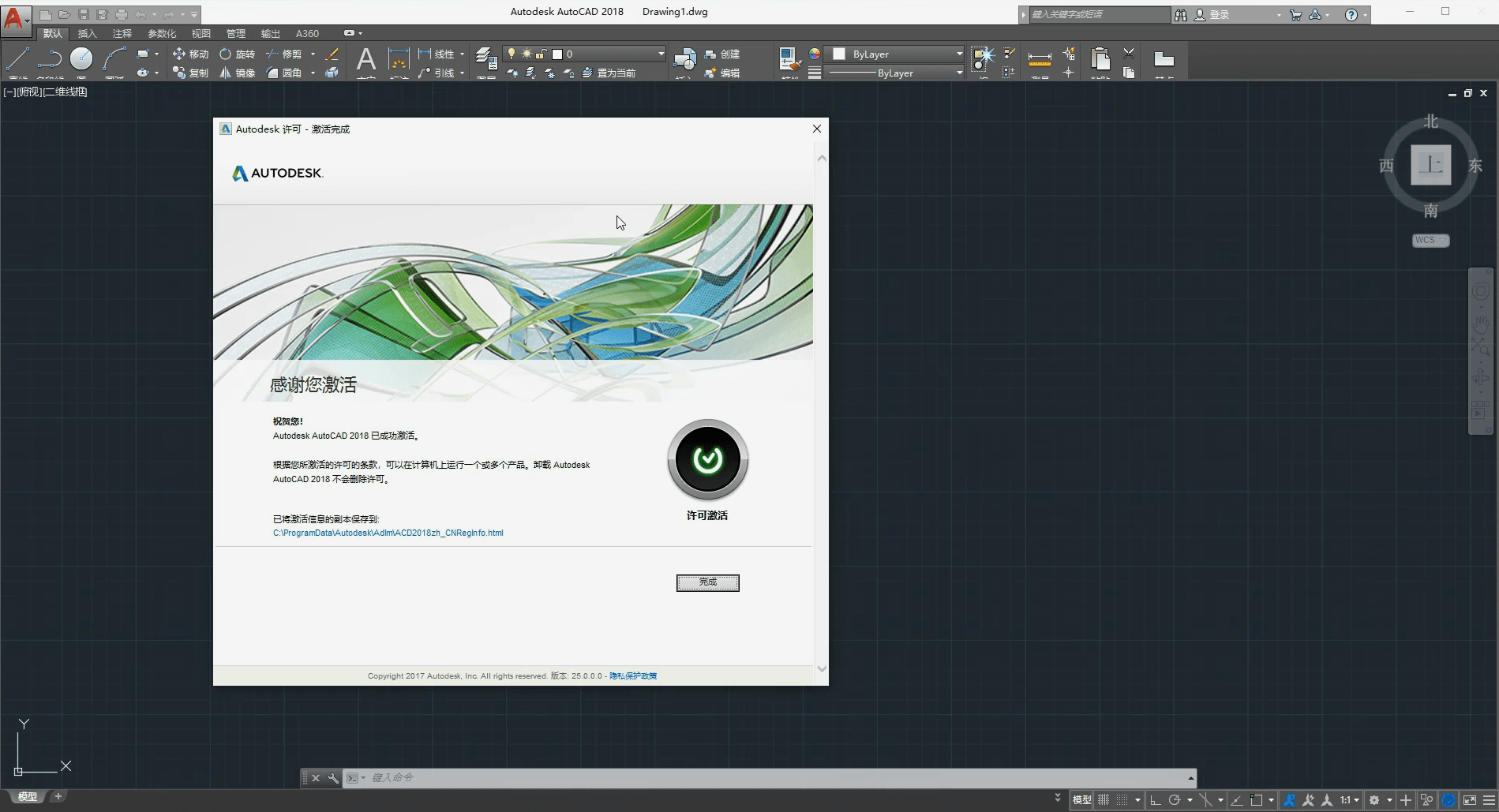Viewport: 1499px width, 812px height.
Task: Select the large Text (A) tool
Action: pos(366,59)
